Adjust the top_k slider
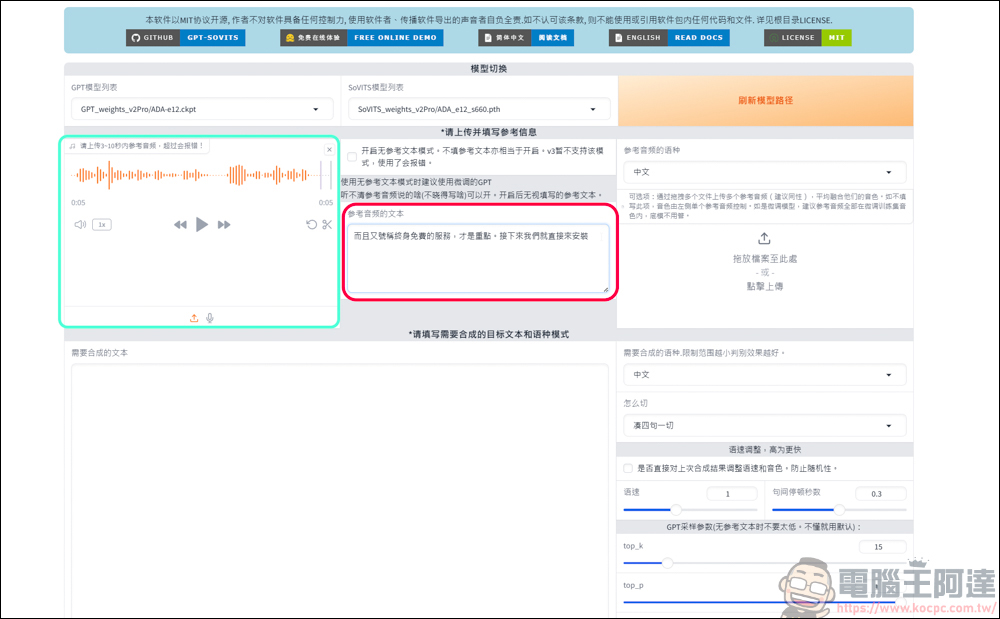Viewport: 1000px width, 619px height. click(765, 563)
